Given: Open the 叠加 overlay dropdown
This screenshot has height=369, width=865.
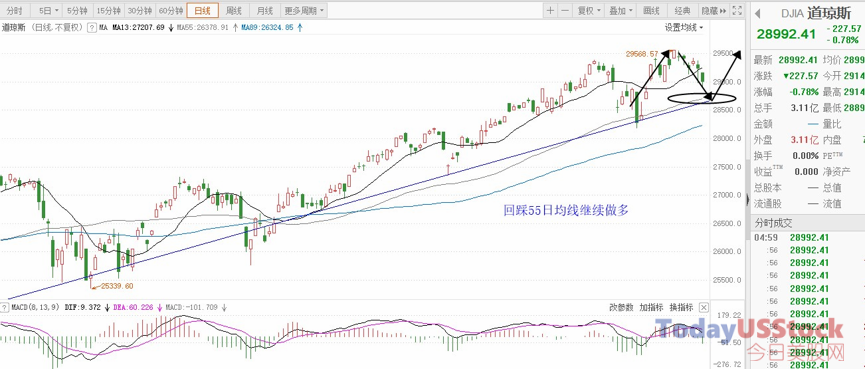Looking at the screenshot, I should pos(620,10).
